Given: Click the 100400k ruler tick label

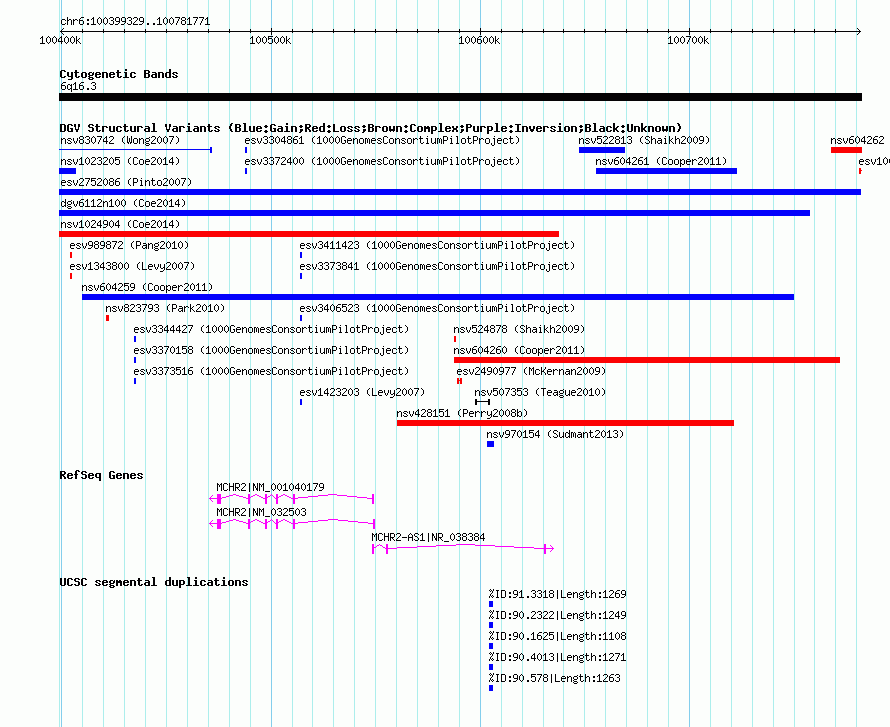Looking at the screenshot, I should click(x=60, y=40).
